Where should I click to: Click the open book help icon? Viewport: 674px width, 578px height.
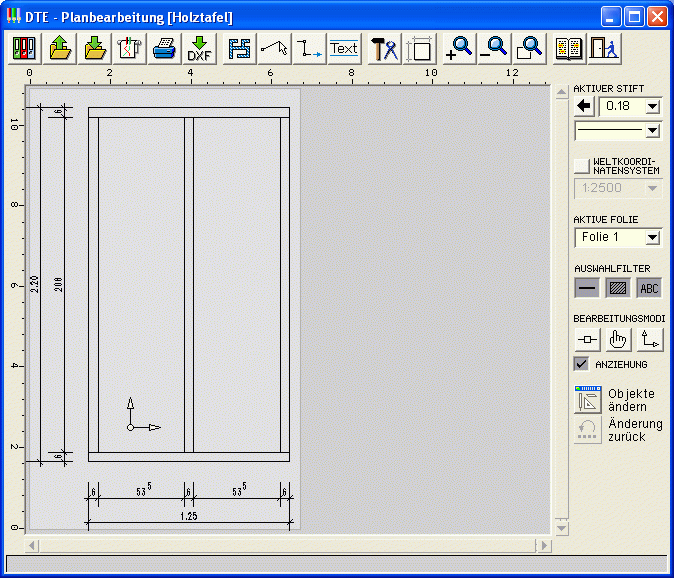click(x=569, y=48)
